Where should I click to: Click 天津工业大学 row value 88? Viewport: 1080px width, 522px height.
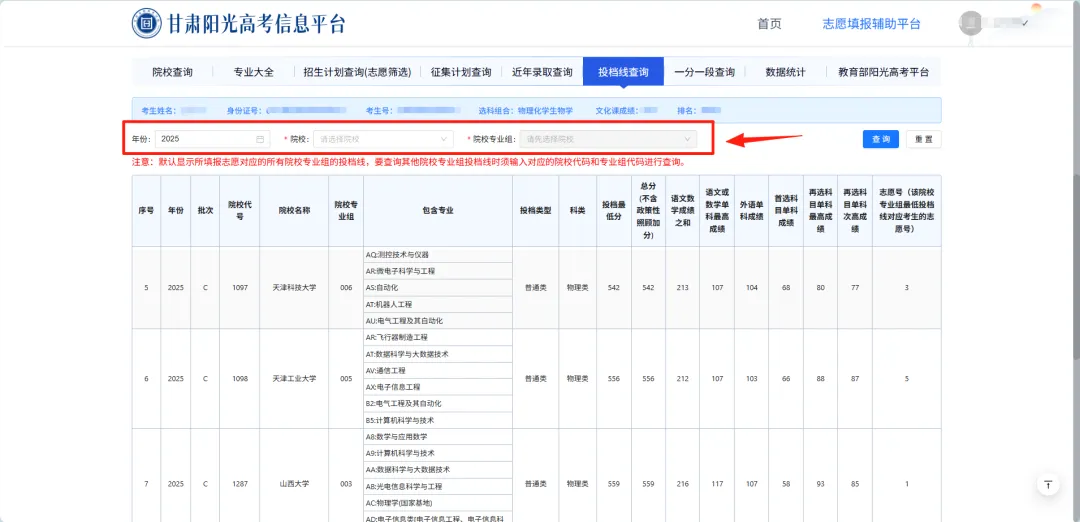(820, 379)
